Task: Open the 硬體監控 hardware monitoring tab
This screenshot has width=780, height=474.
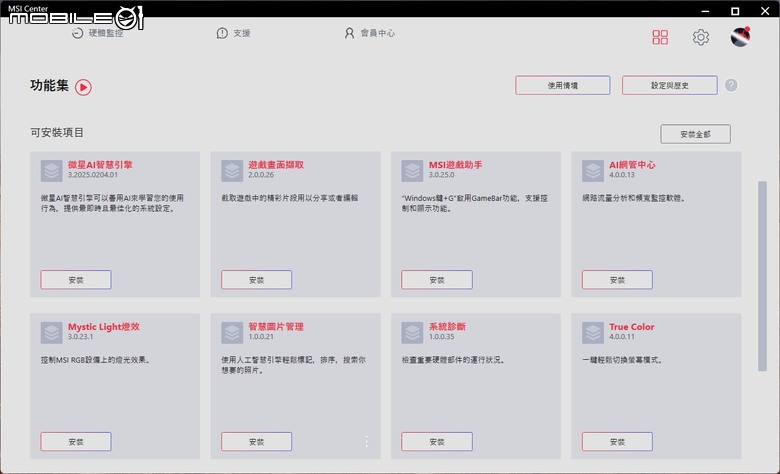Action: tap(98, 33)
